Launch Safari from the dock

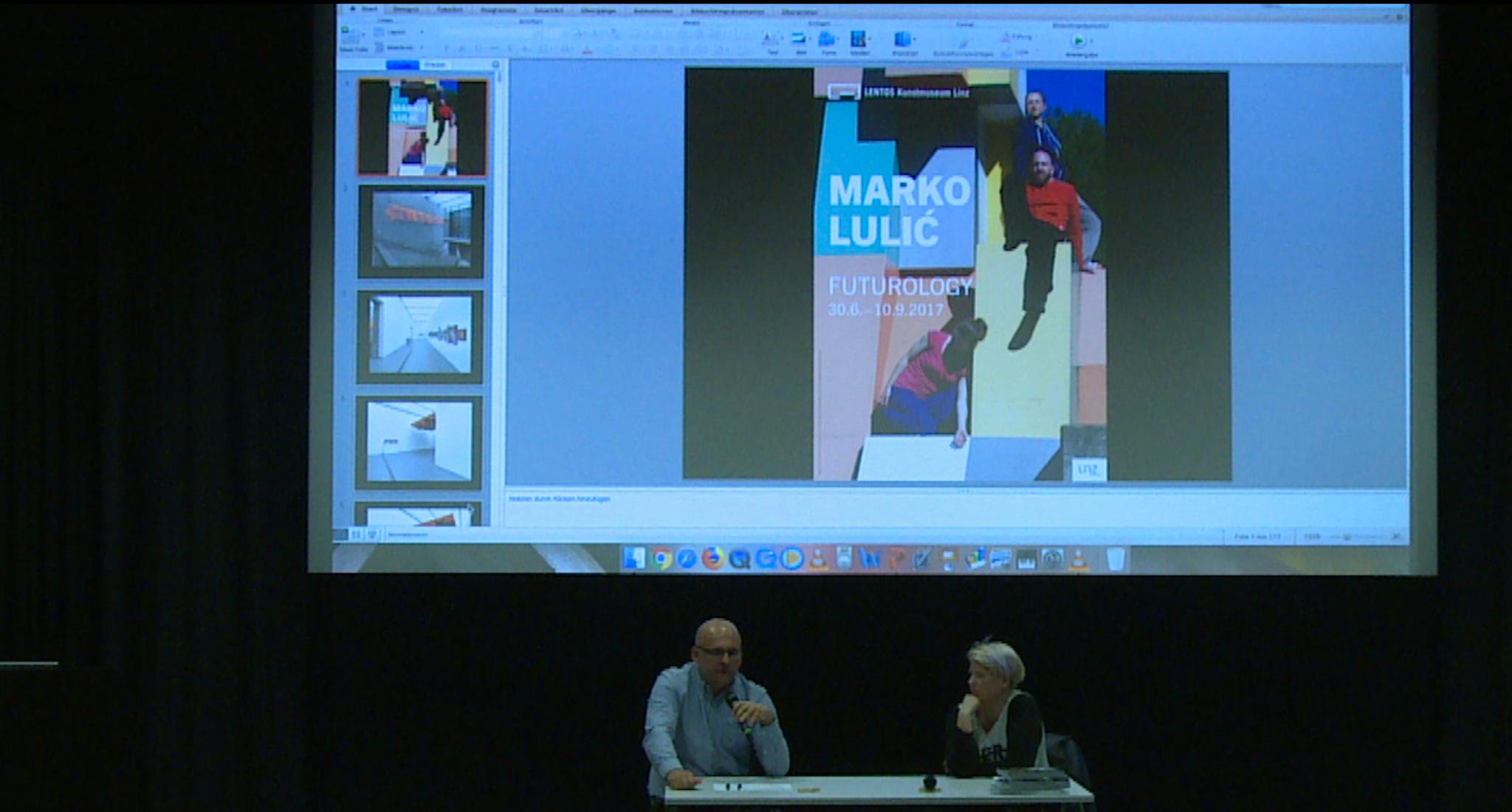[x=687, y=559]
